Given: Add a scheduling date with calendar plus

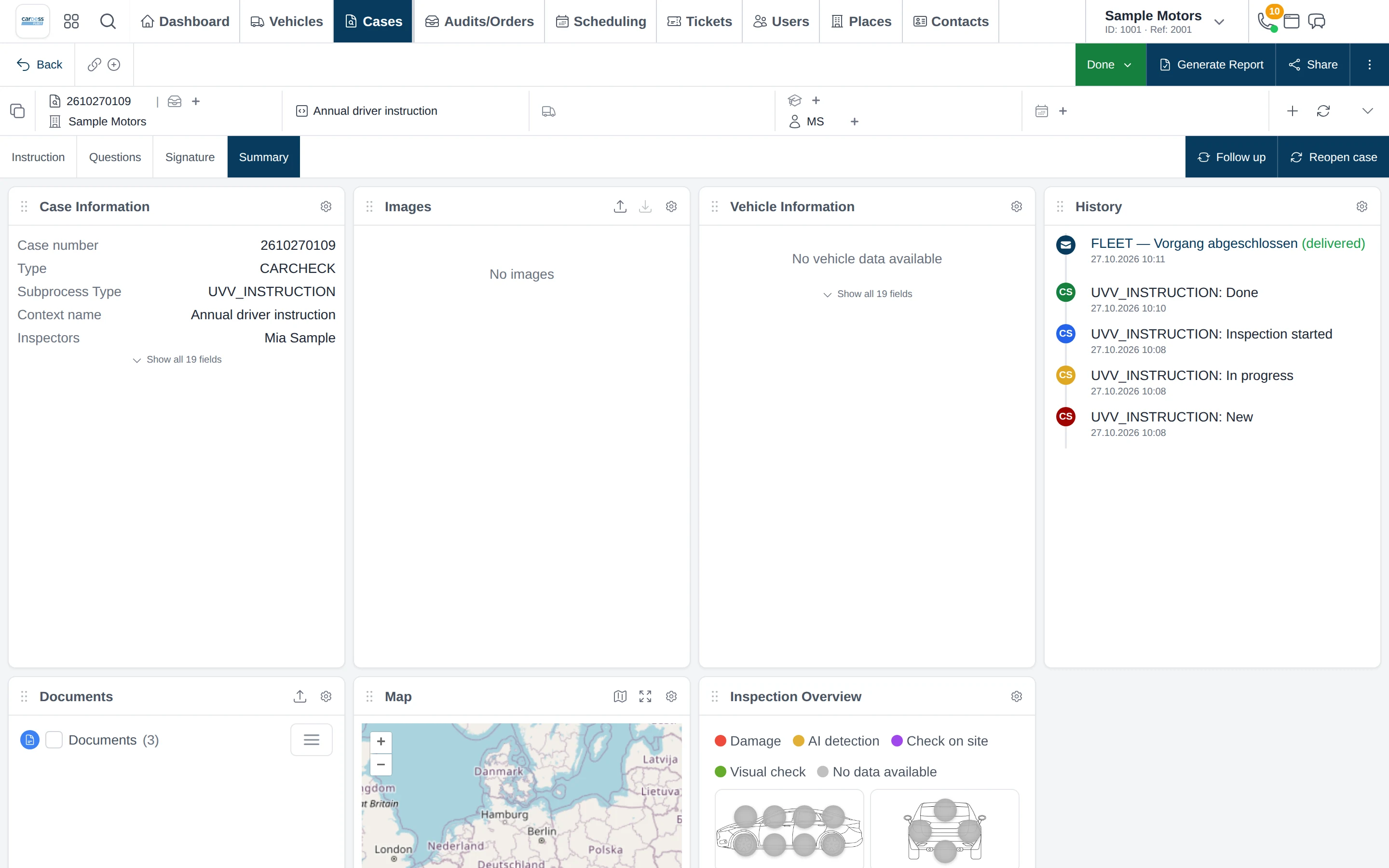Looking at the screenshot, I should point(1063,111).
